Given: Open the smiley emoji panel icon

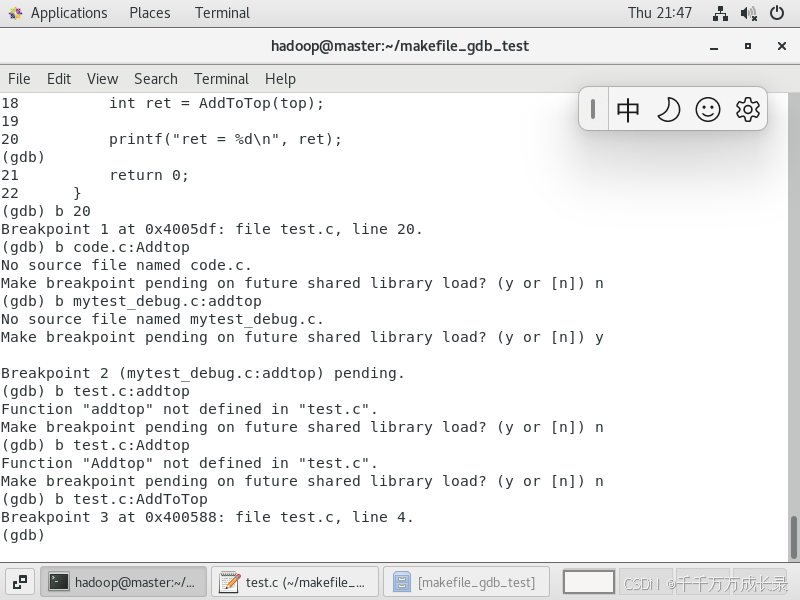Looking at the screenshot, I should 708,110.
